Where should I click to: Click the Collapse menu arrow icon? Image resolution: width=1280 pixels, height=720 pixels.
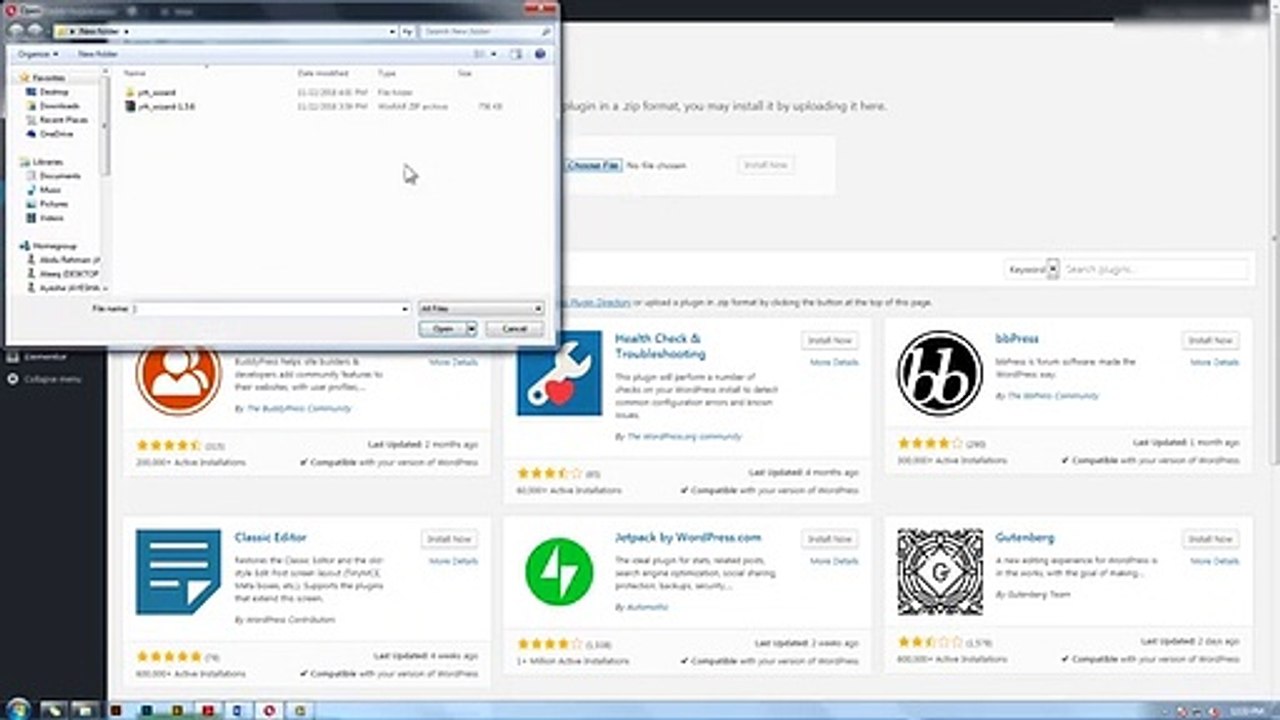point(13,379)
